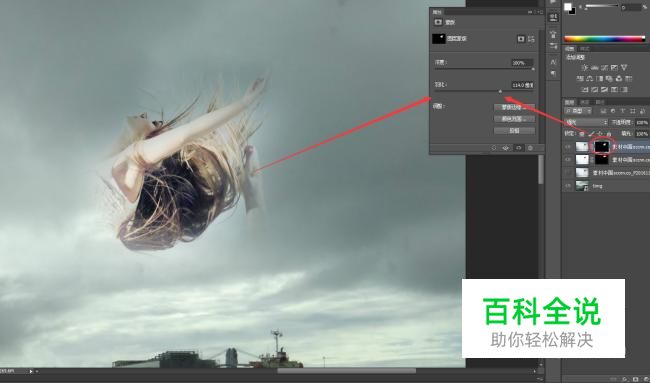Collapse the Properties panel with double-arrow icon
The image size is (650, 383).
[x=530, y=12]
